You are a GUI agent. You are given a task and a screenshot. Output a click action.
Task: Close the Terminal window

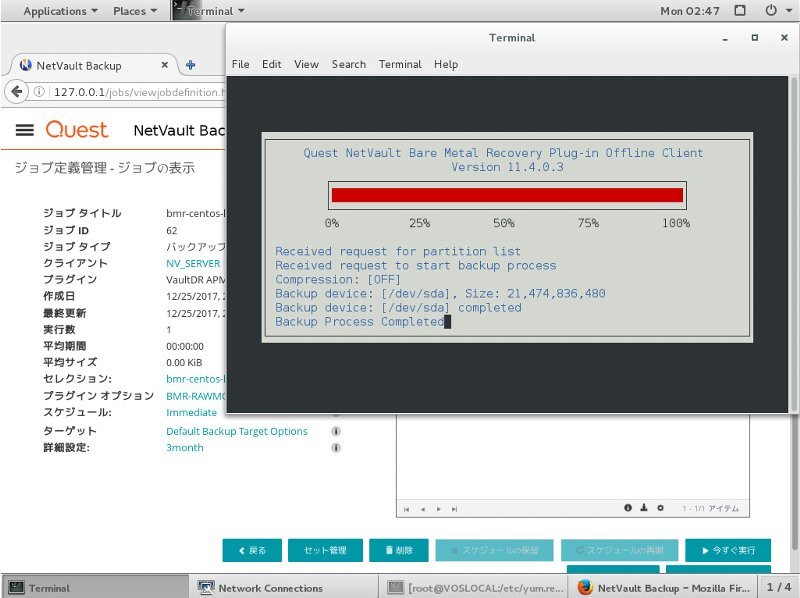pos(784,38)
